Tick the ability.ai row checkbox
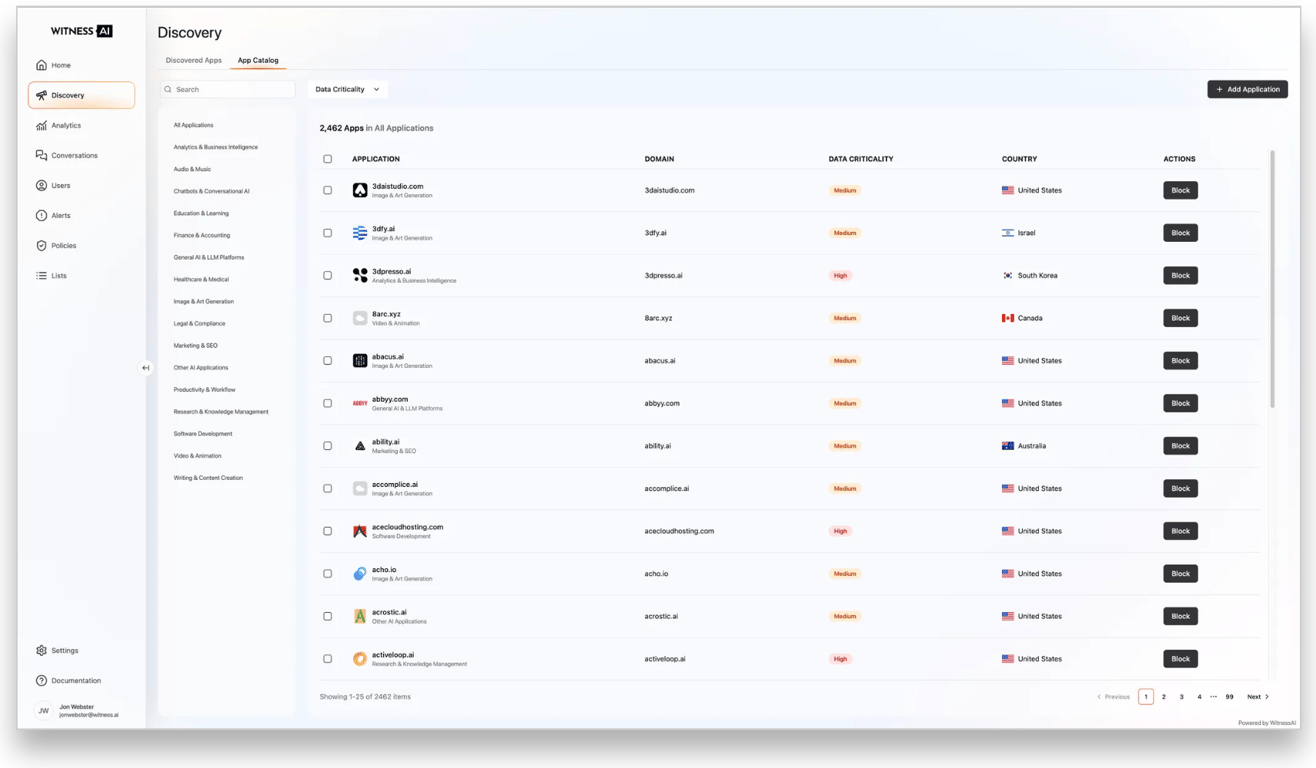Viewport: 1316px width, 768px height. coord(327,446)
